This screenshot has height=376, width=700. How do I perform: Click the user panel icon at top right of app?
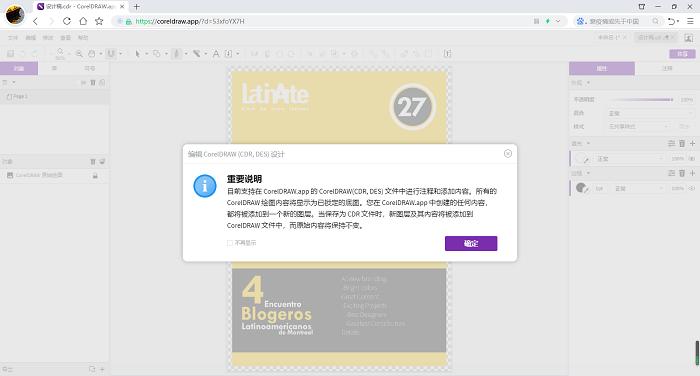coord(688,38)
